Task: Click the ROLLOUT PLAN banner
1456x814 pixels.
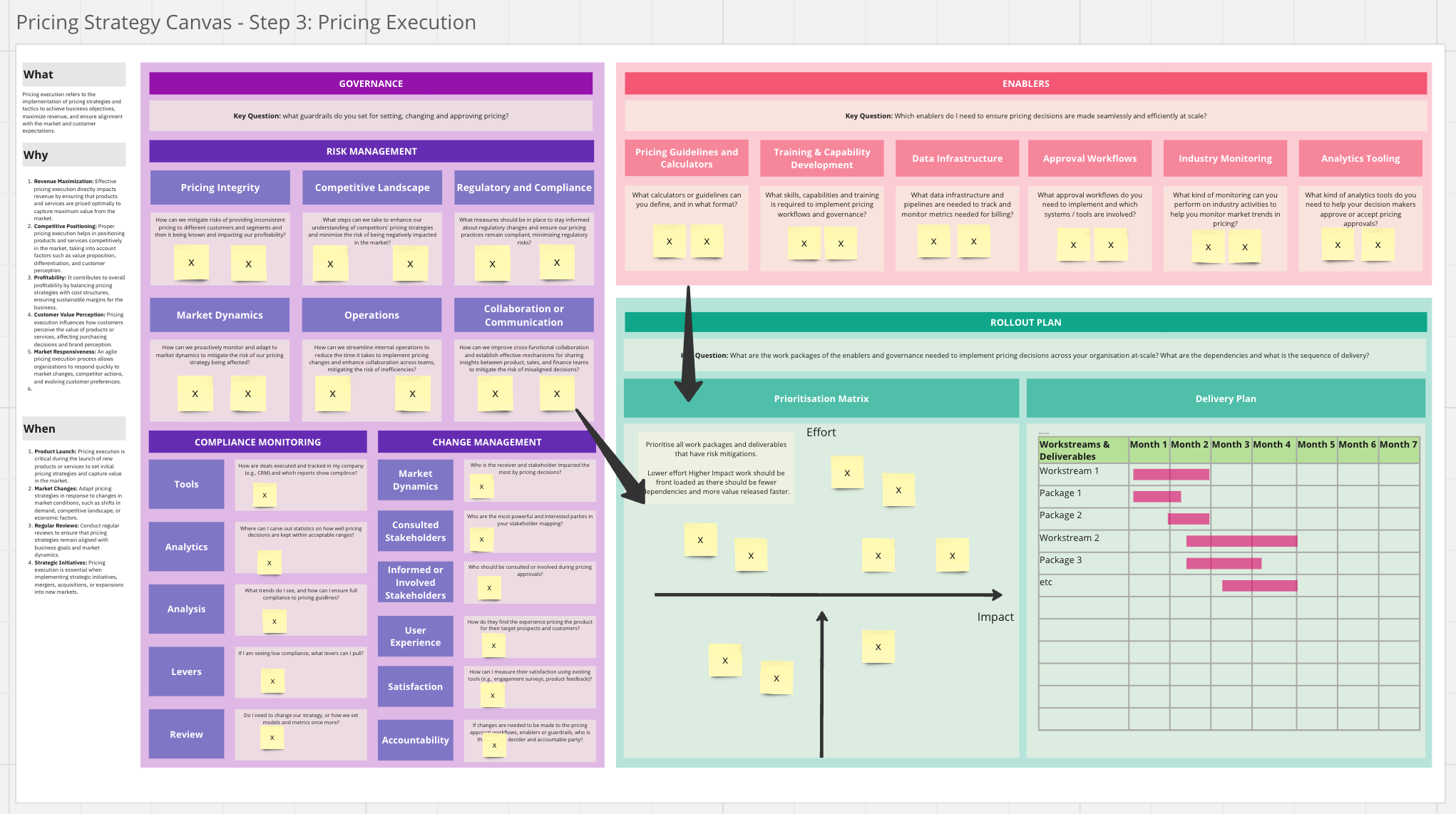Action: [x=1025, y=322]
